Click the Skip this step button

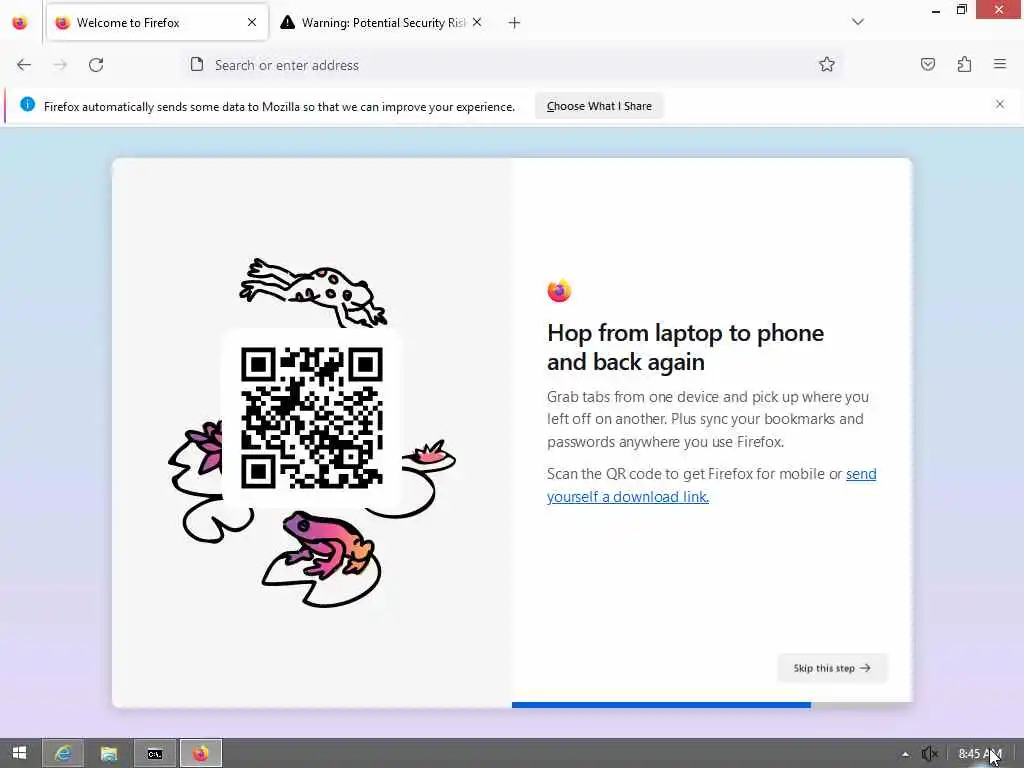832,668
